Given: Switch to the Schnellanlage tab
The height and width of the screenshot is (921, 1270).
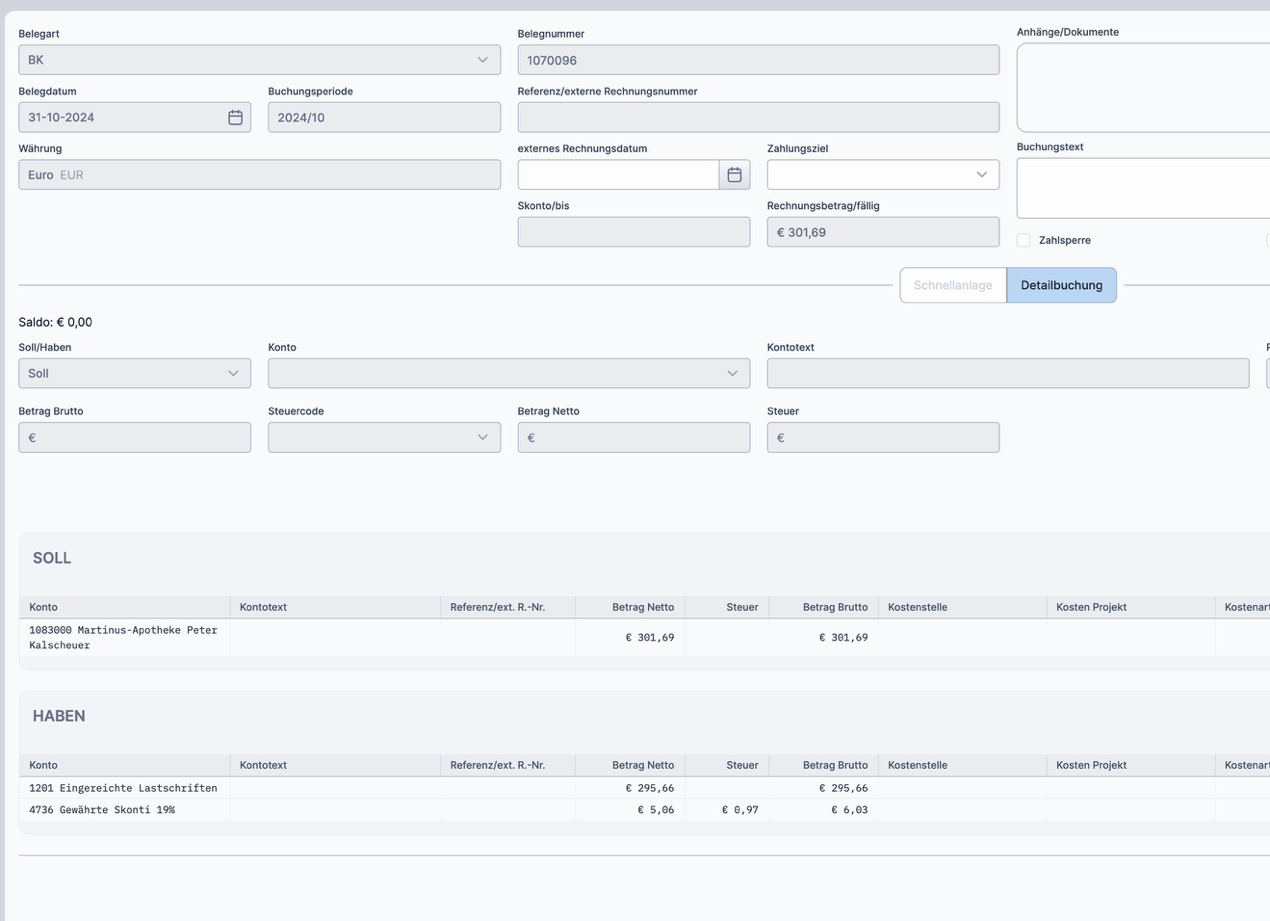Looking at the screenshot, I should 952,285.
